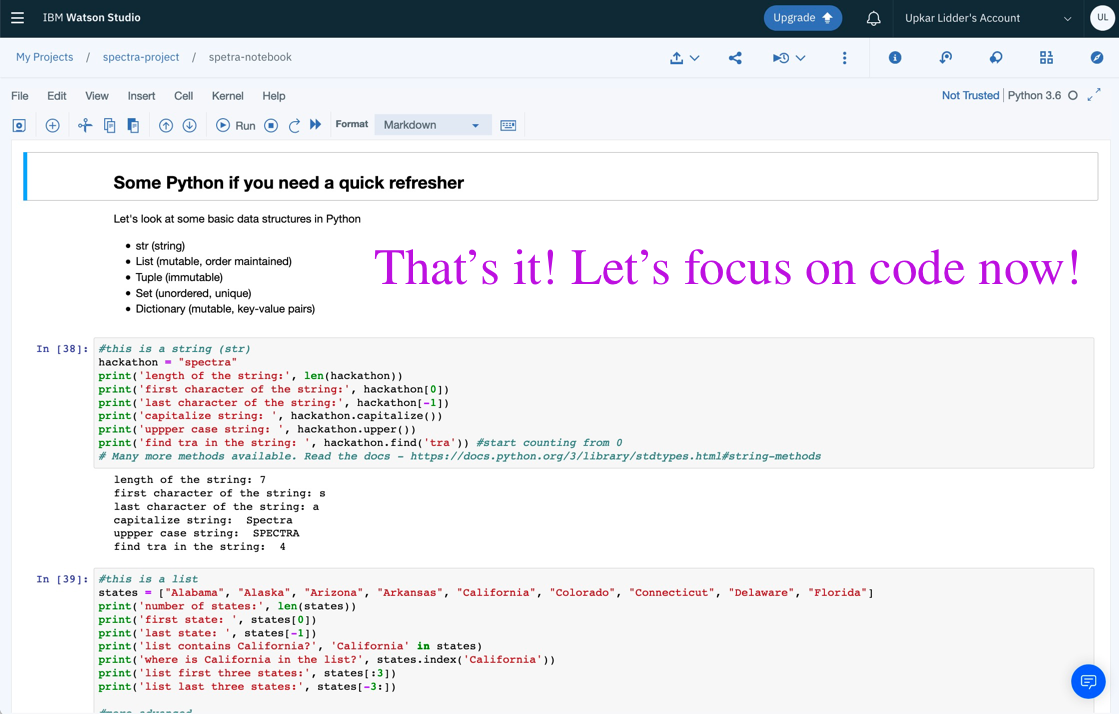The image size is (1119, 714).
Task: Open the find data icon
Action: point(946,58)
